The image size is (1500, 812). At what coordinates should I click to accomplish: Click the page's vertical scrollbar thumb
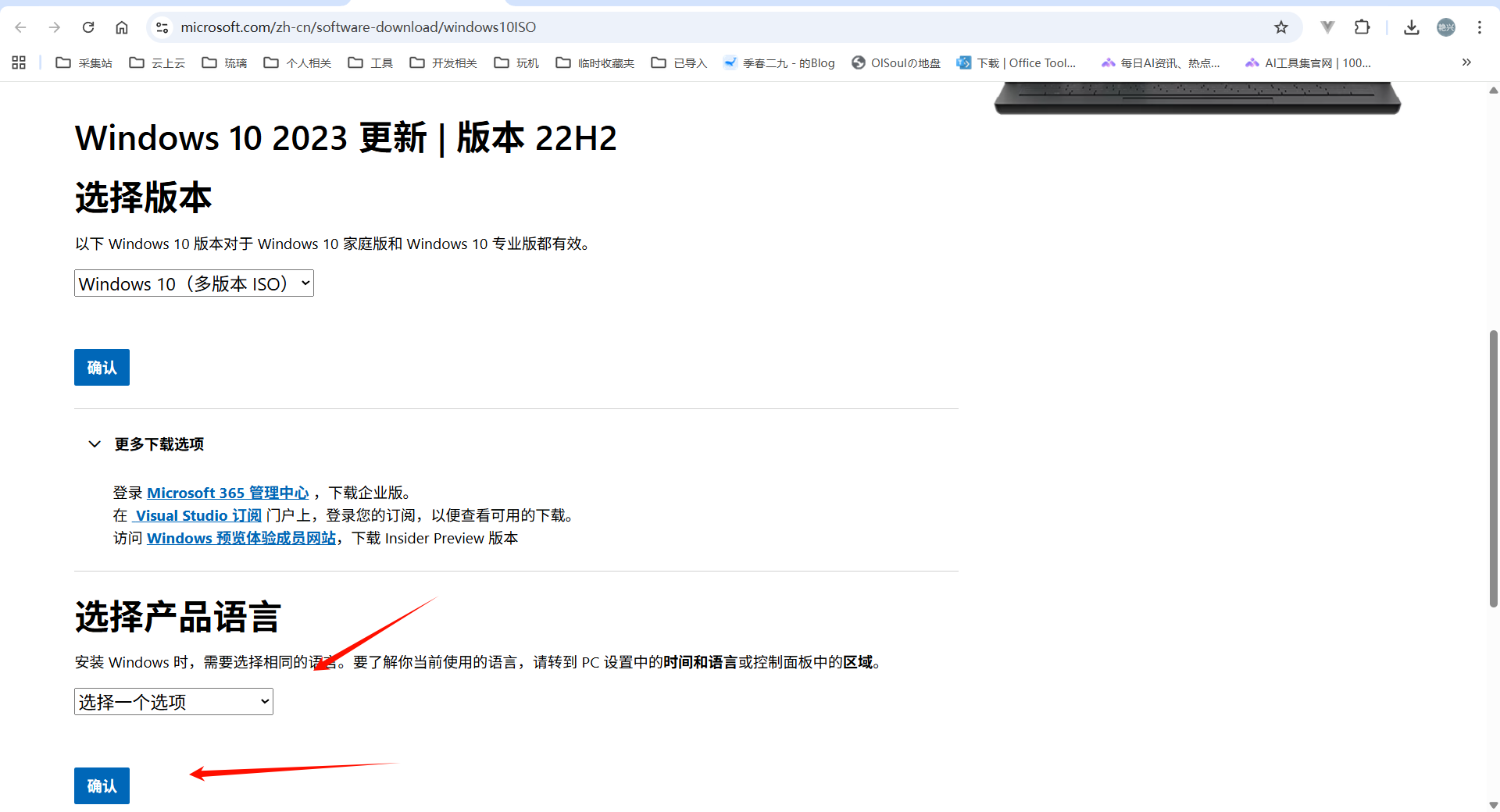coord(1493,468)
